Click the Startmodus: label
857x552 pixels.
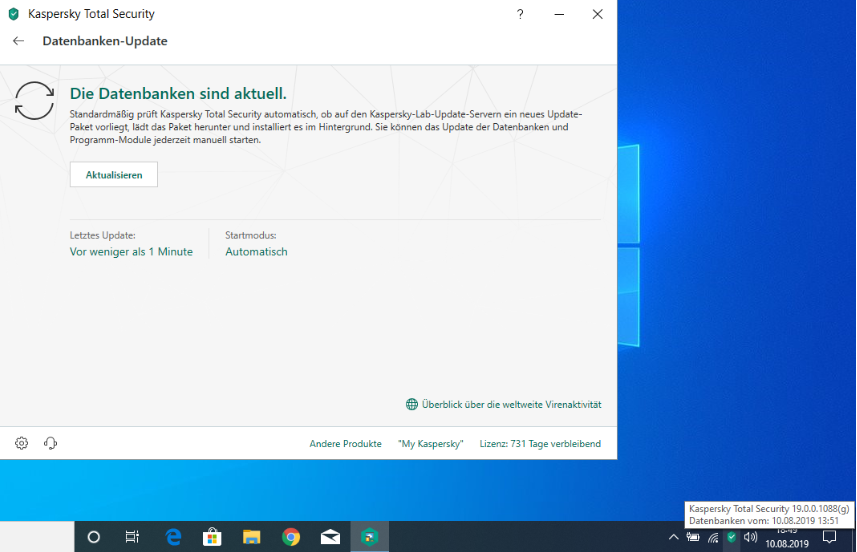[251, 236]
